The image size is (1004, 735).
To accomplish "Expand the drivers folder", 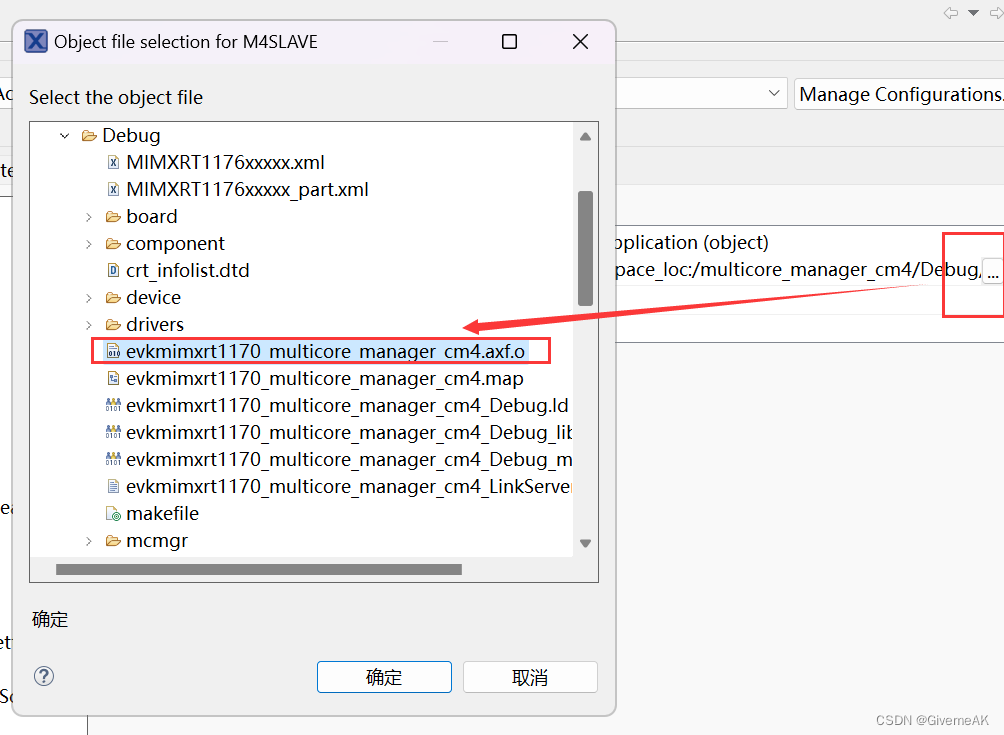I will pos(88,324).
